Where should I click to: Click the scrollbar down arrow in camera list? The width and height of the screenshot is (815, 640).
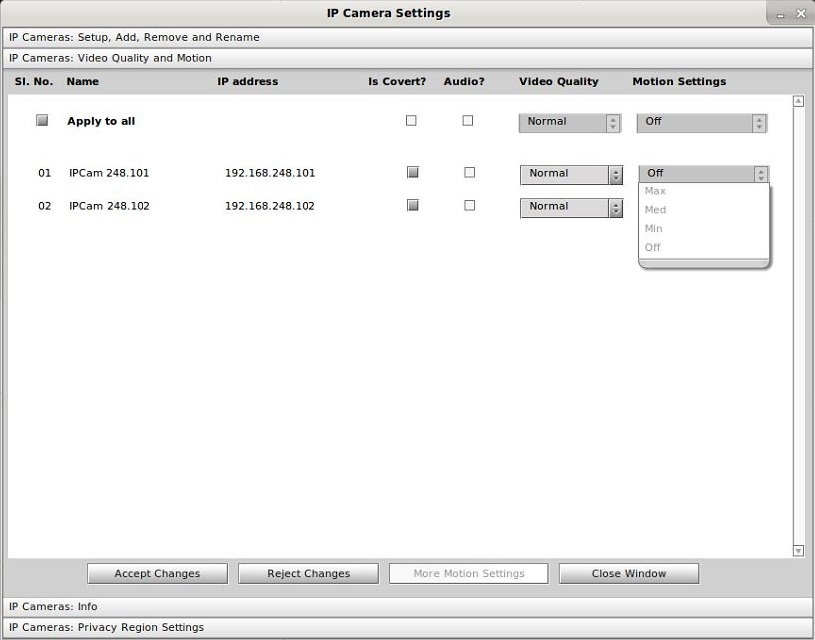pos(798,550)
